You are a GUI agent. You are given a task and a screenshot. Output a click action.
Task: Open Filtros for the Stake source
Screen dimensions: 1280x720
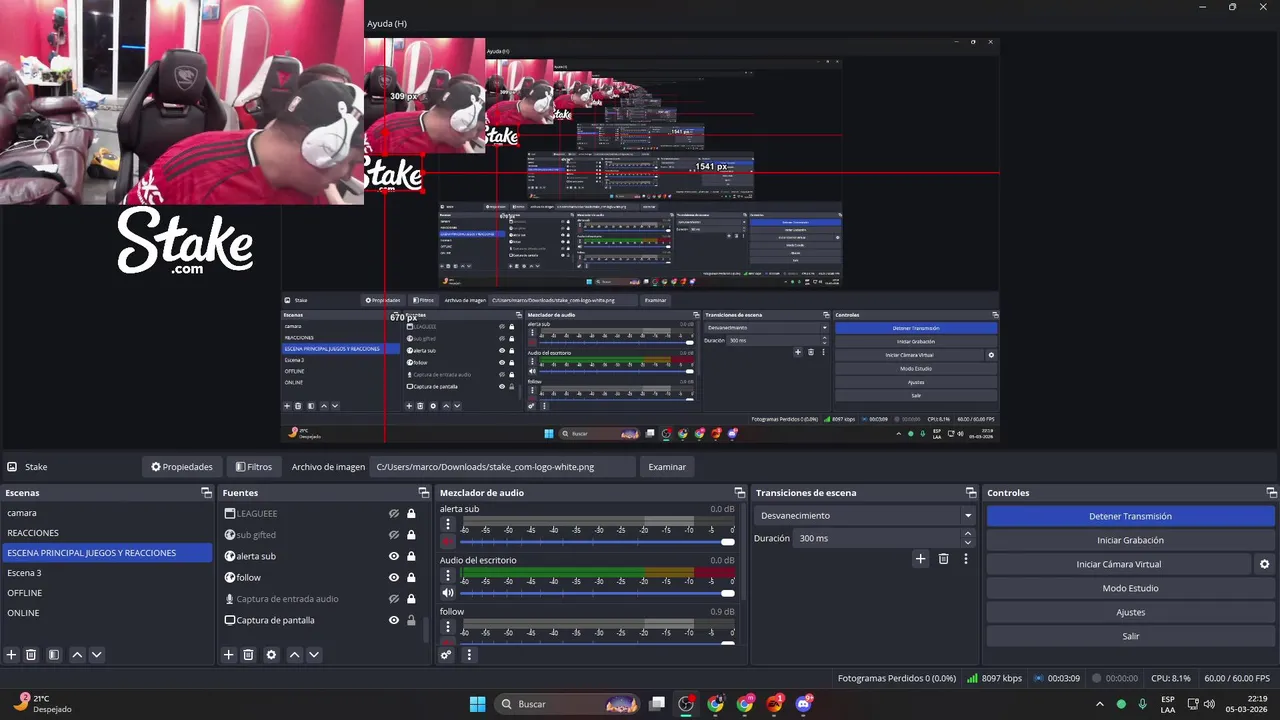[x=254, y=467]
